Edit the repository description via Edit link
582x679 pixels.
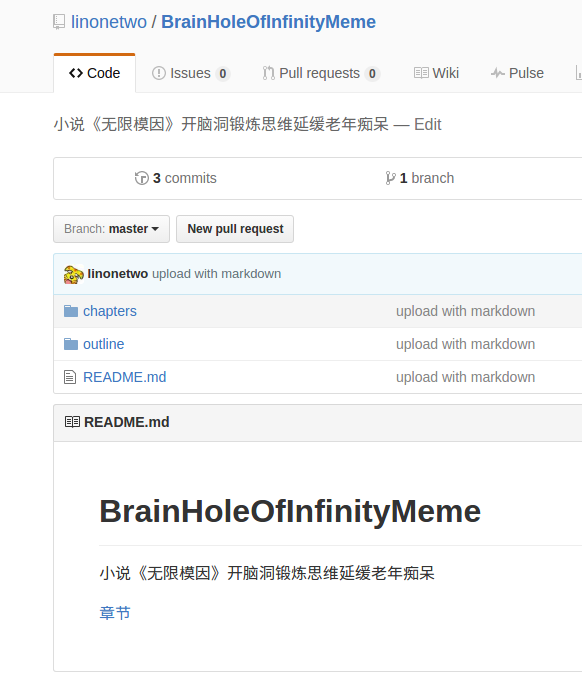[x=427, y=125]
